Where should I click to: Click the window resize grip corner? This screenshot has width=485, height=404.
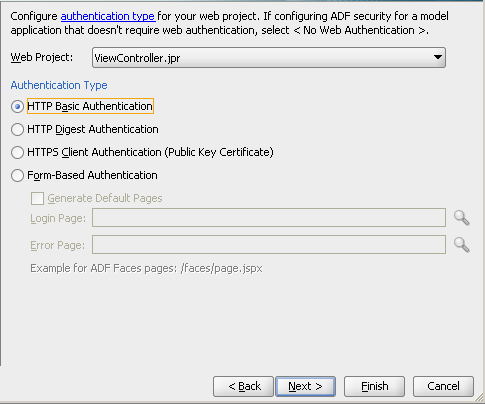pyautogui.click(x=479, y=397)
